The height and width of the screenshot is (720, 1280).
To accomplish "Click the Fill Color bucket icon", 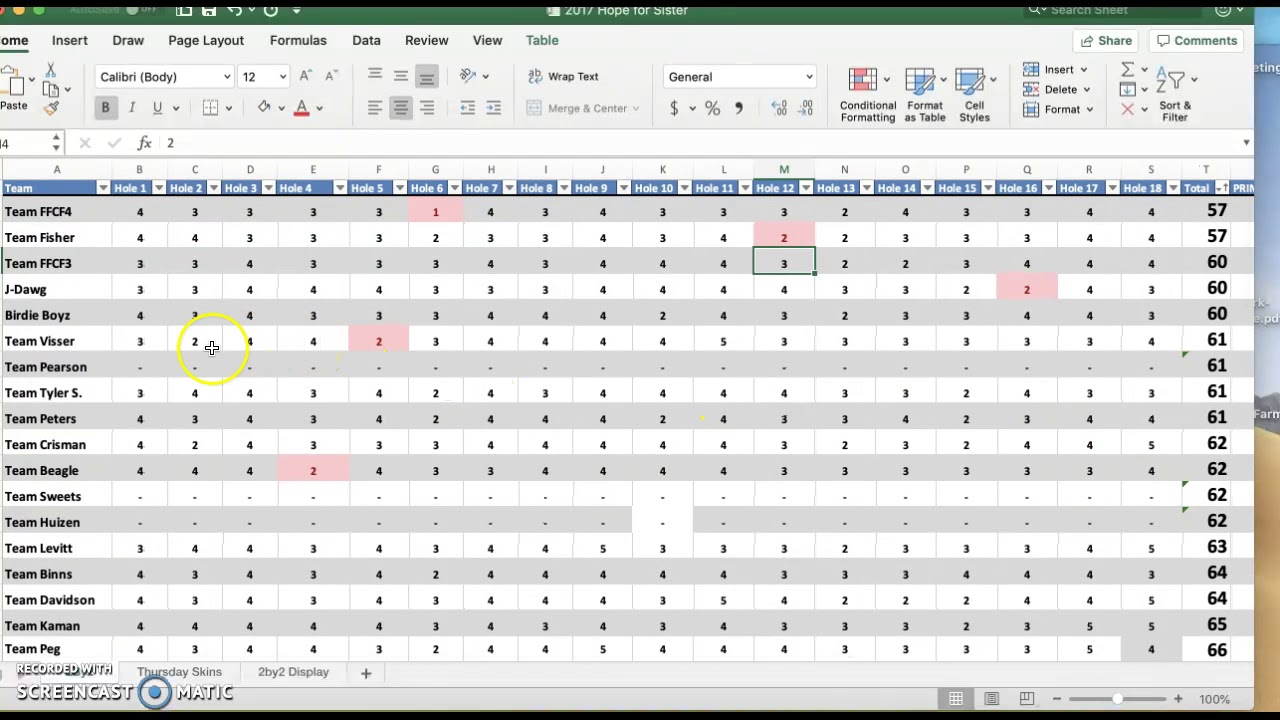I will click(264, 108).
